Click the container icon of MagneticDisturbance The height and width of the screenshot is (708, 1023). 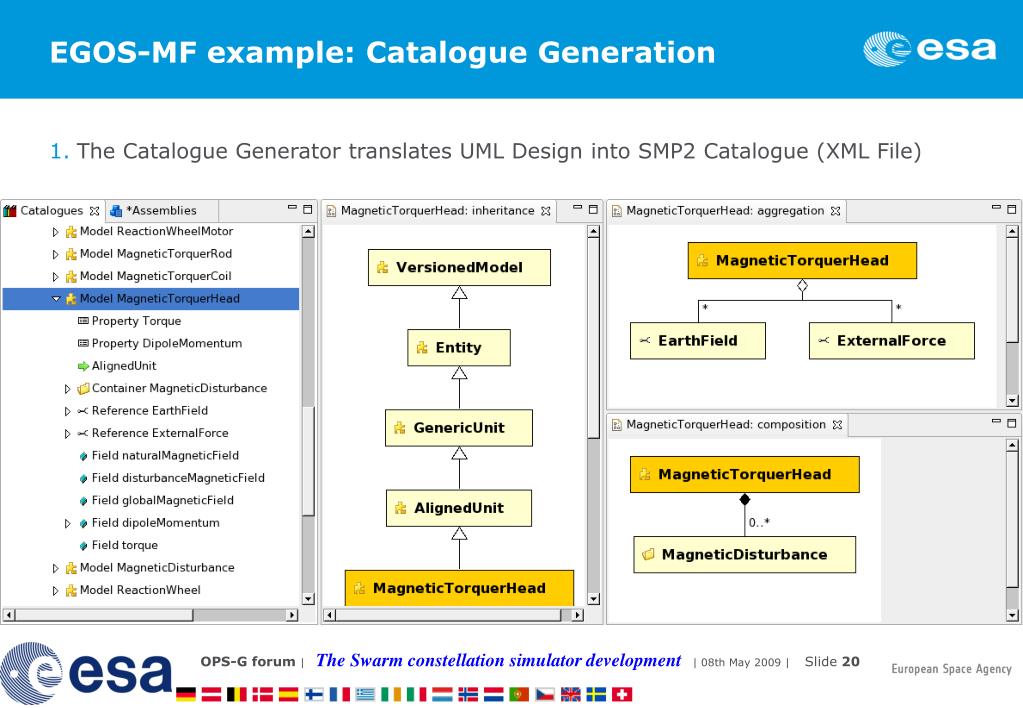point(83,389)
